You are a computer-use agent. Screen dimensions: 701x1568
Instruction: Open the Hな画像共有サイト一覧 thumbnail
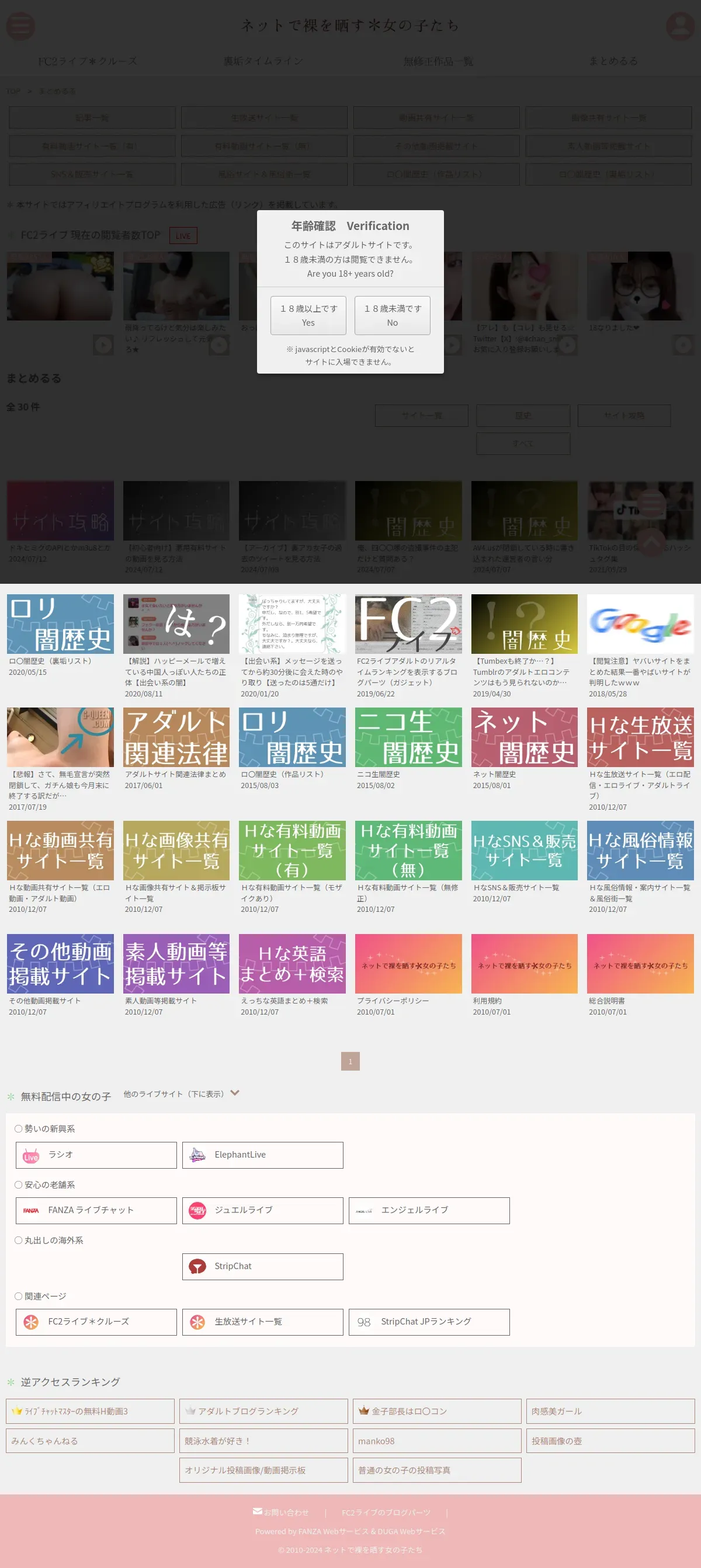pyautogui.click(x=176, y=851)
